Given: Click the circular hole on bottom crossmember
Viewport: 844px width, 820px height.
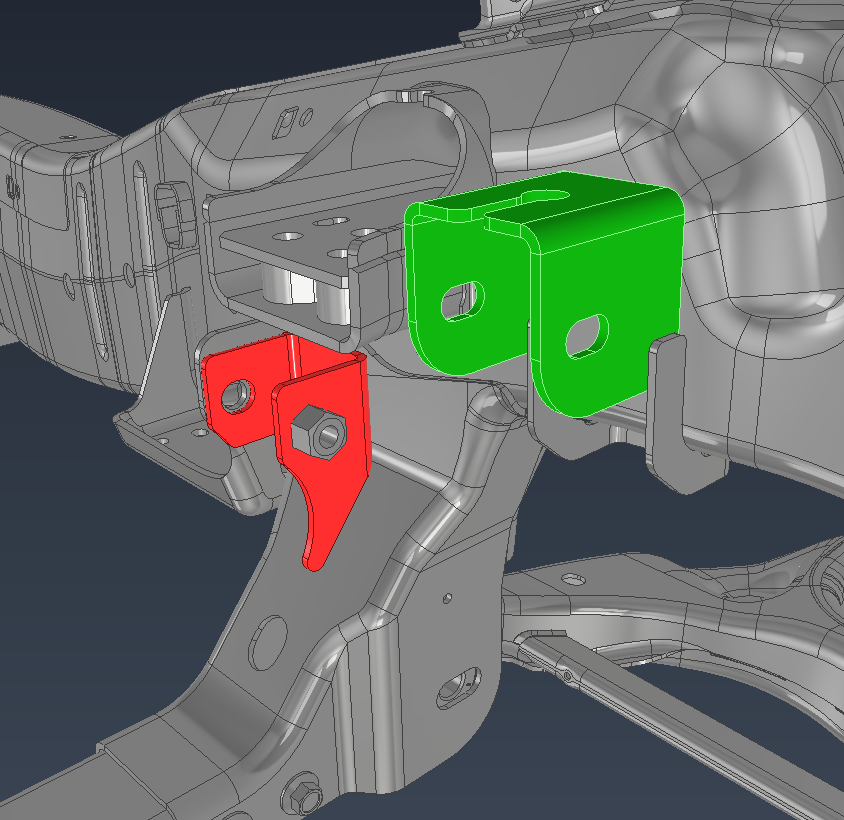Looking at the screenshot, I should click(453, 688).
